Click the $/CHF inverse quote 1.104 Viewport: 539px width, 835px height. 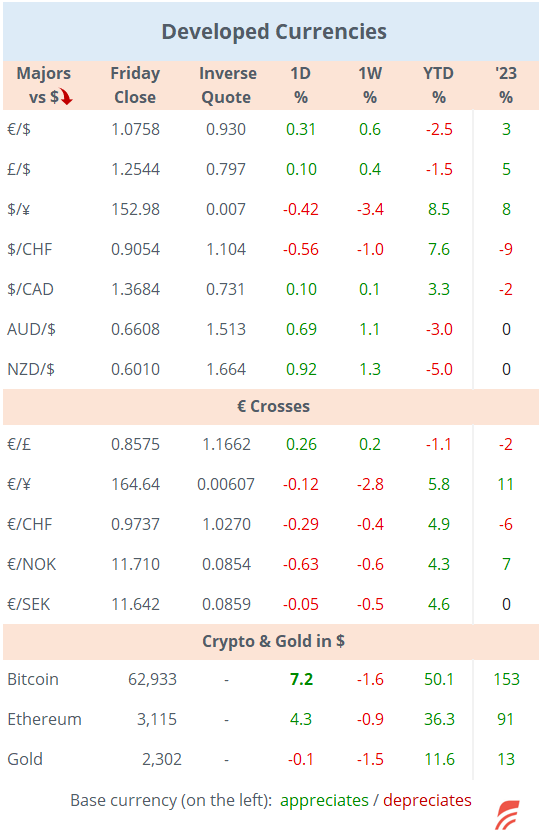point(226,249)
